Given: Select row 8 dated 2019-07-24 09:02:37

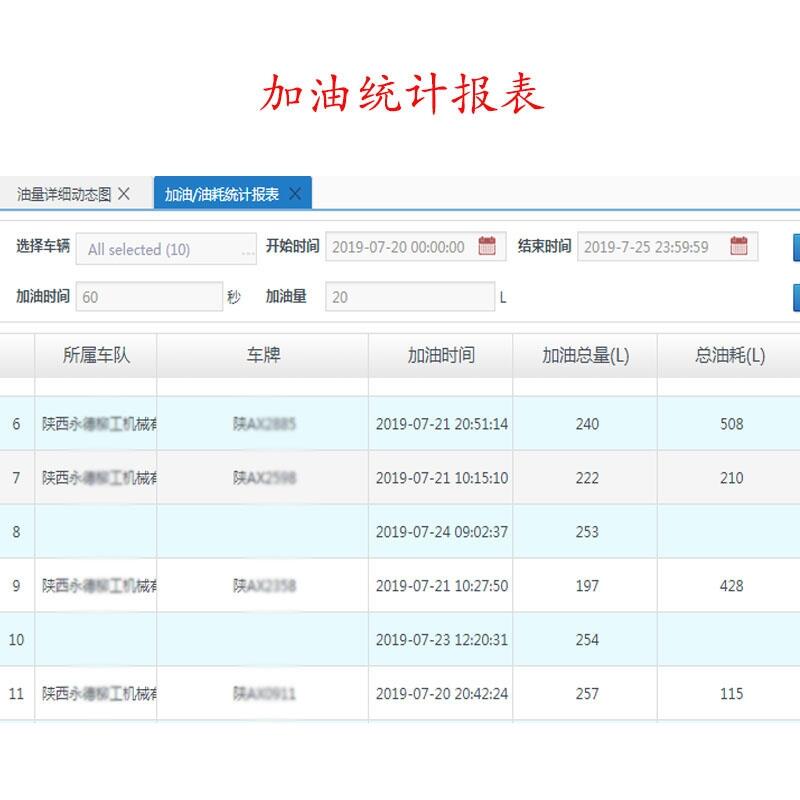Looking at the screenshot, I should tap(441, 532).
